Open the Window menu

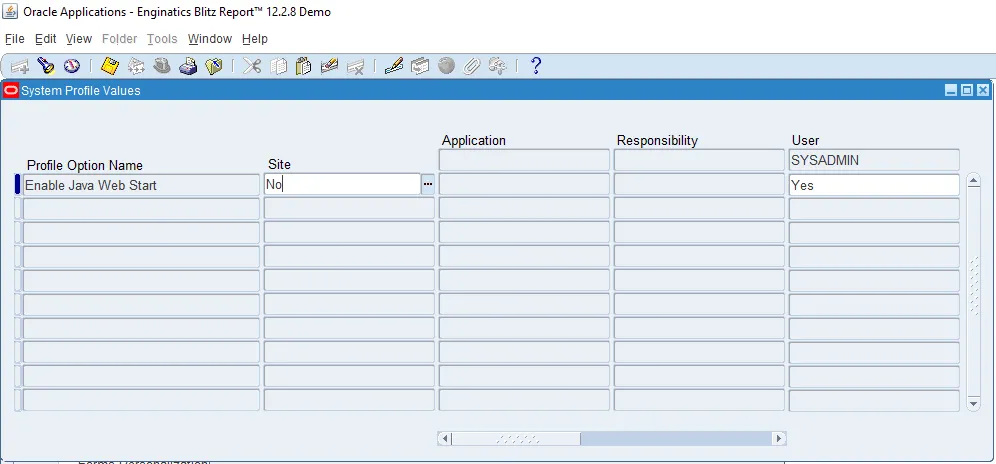click(x=210, y=39)
